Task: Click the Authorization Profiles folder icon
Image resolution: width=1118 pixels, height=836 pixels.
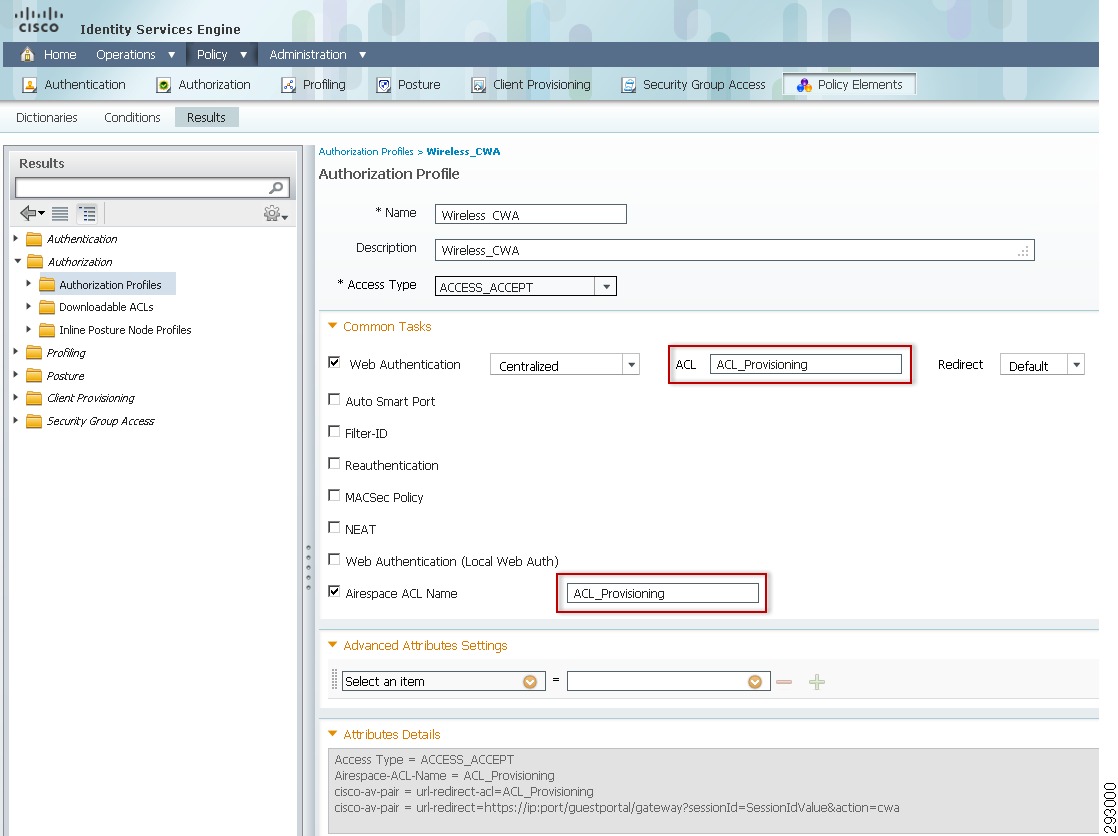Action: click(47, 285)
